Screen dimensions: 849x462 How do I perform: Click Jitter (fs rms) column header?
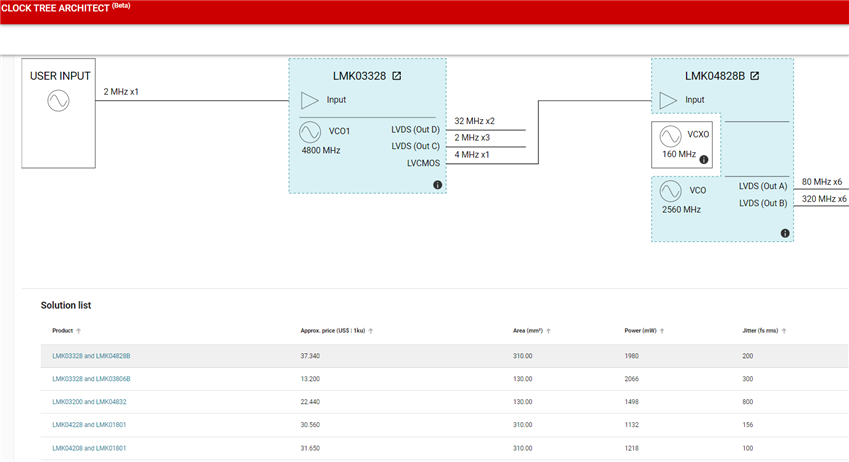coord(760,330)
